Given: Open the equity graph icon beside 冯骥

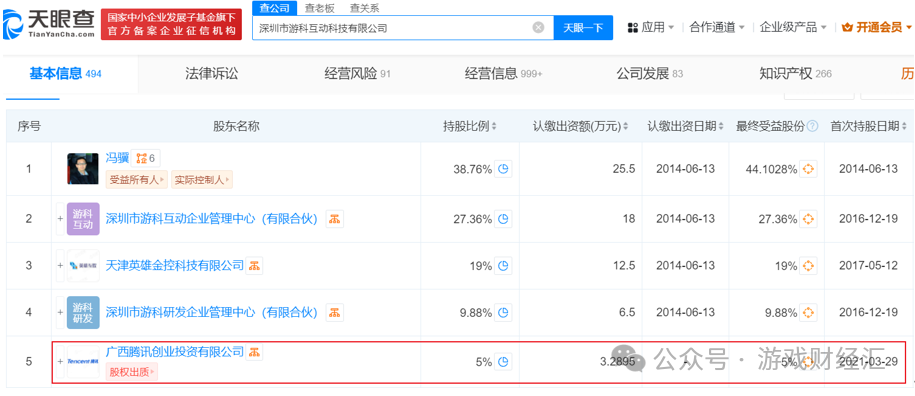Looking at the screenshot, I should click(145, 158).
